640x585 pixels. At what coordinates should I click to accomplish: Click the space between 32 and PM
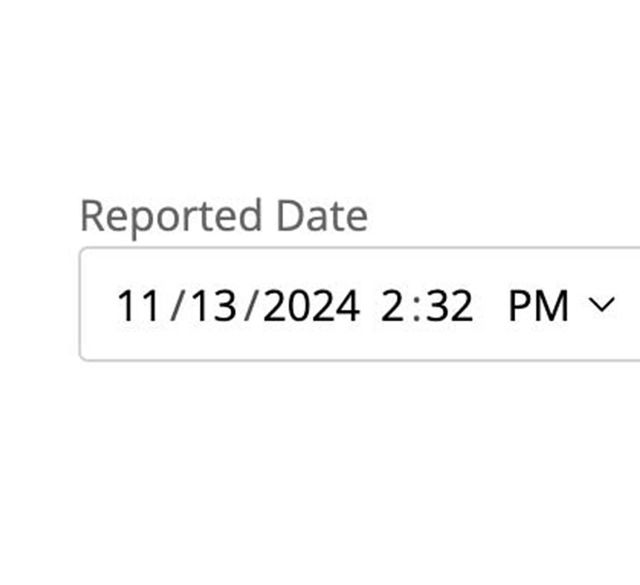point(491,305)
